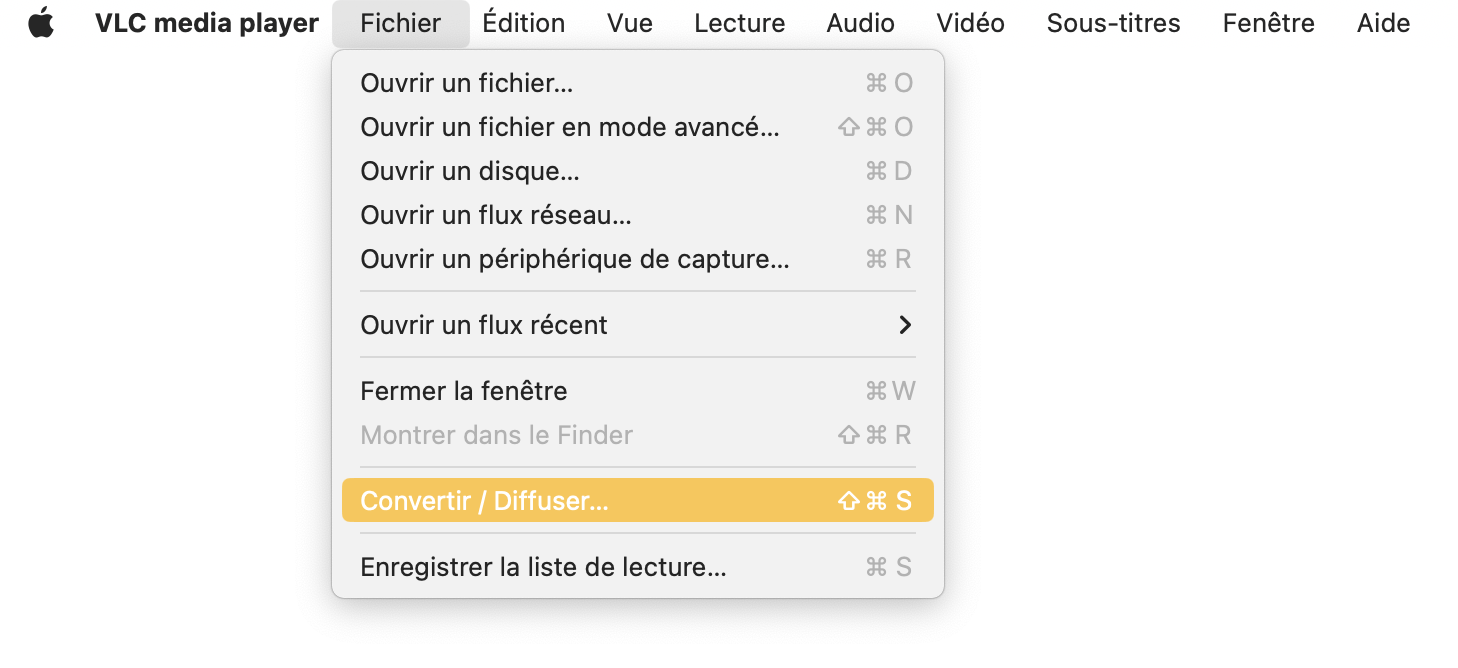Open the Vue menu
This screenshot has height=668, width=1458.
pos(629,23)
